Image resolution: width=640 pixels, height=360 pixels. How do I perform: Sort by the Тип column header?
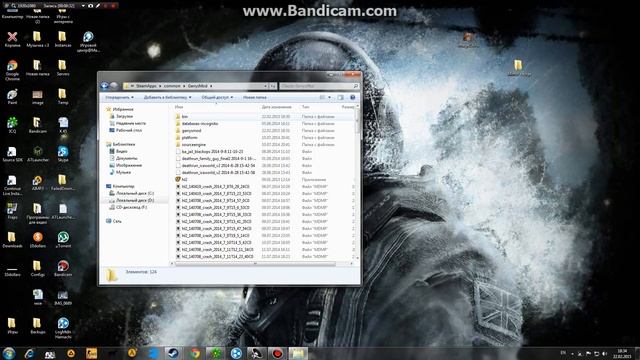(305, 107)
